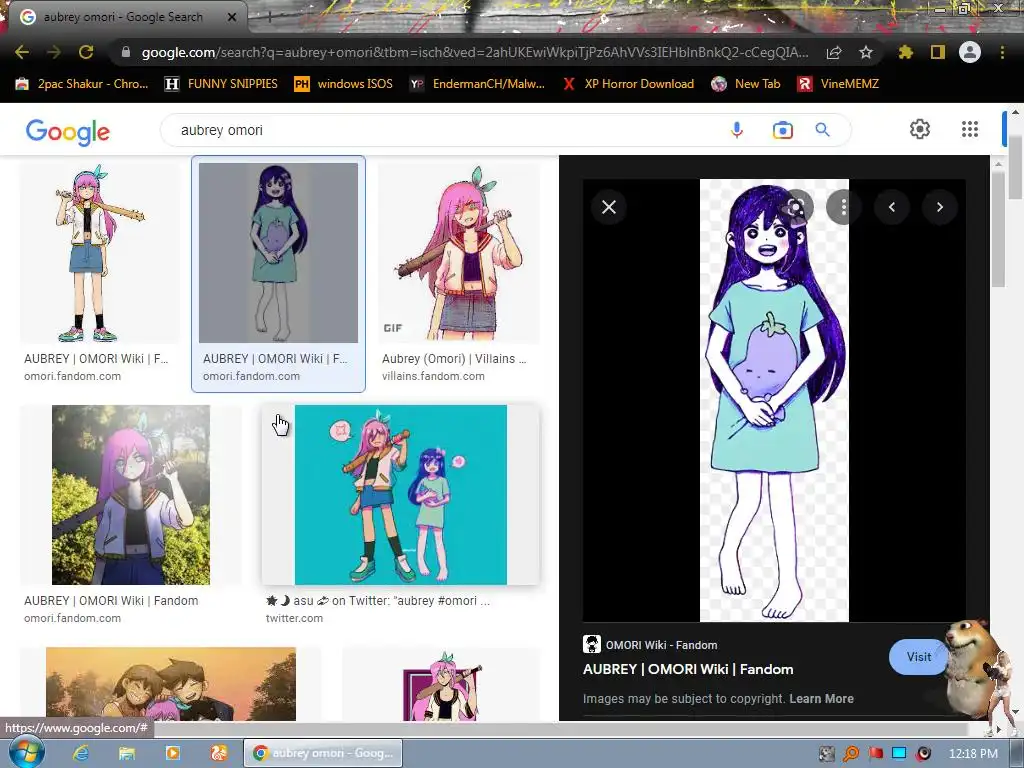Open the Chrome three-dot menu

[1002, 52]
